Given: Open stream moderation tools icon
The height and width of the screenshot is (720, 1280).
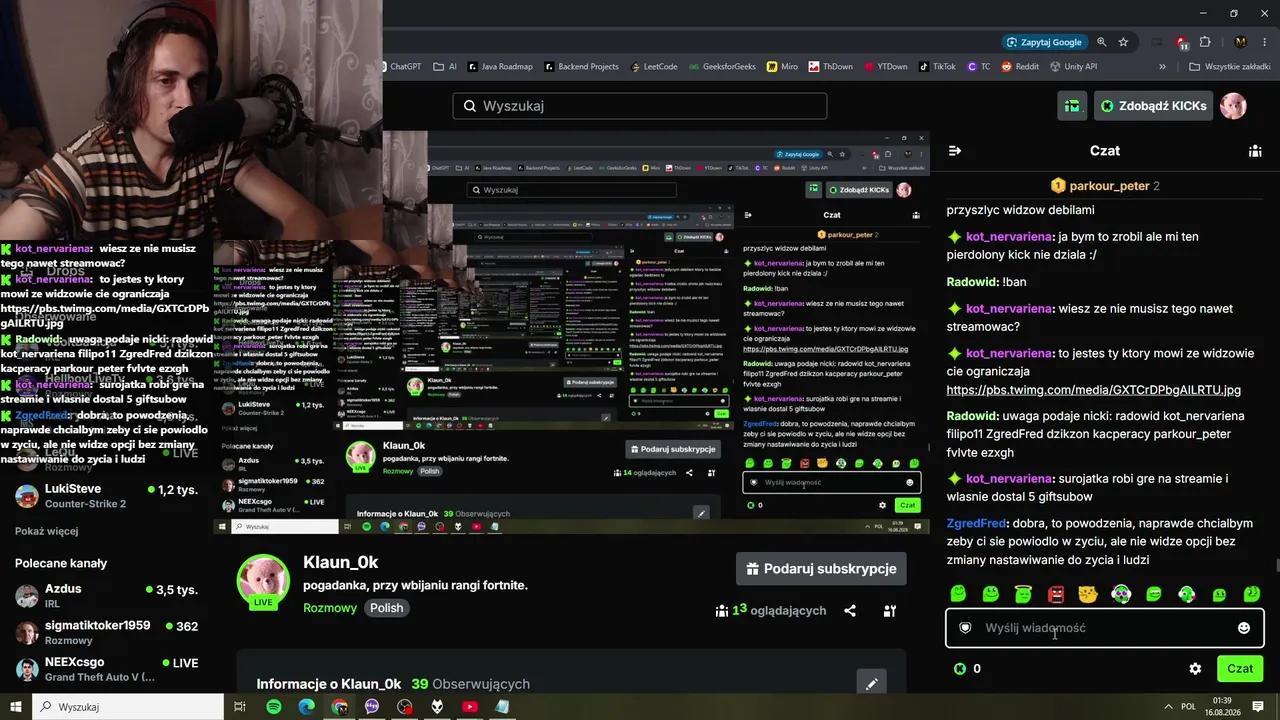Looking at the screenshot, I should coord(890,611).
